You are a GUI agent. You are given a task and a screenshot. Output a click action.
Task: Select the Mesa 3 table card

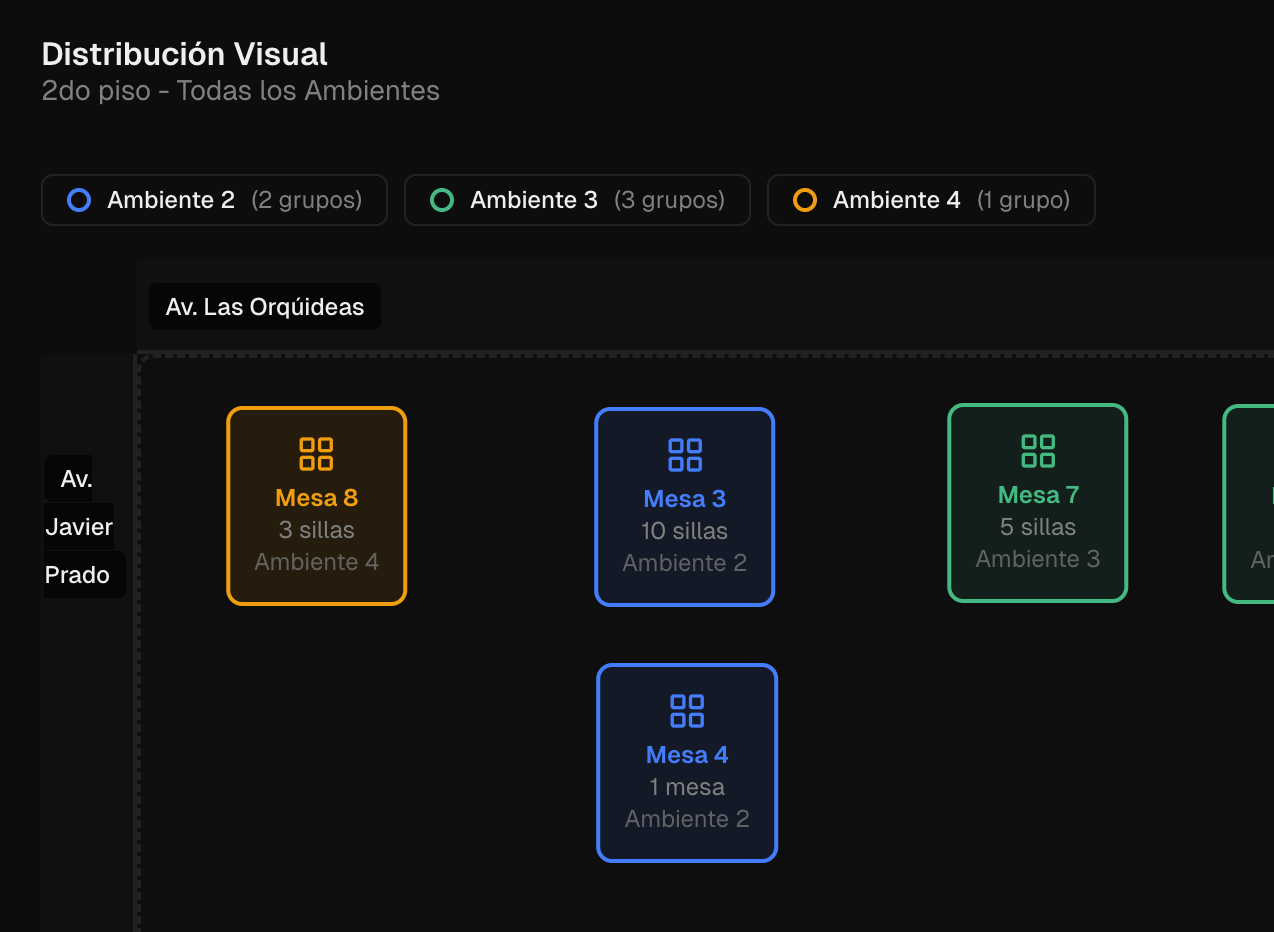pos(684,506)
